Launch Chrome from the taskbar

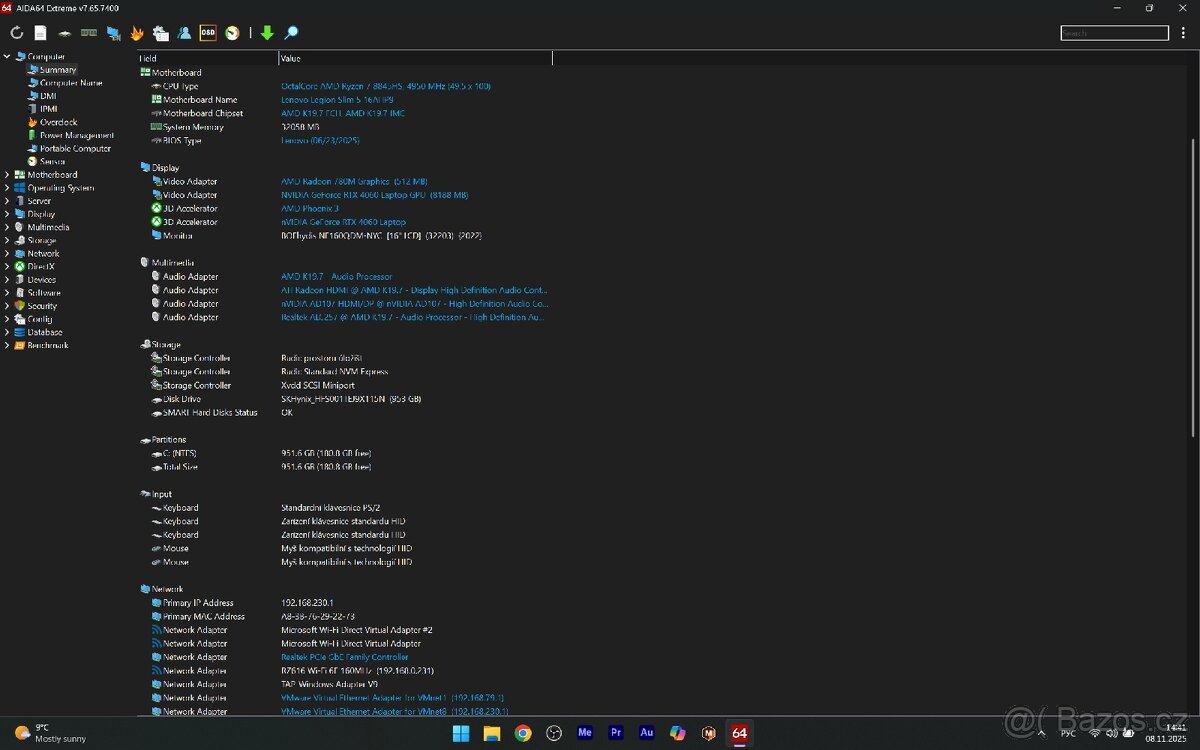click(x=522, y=733)
